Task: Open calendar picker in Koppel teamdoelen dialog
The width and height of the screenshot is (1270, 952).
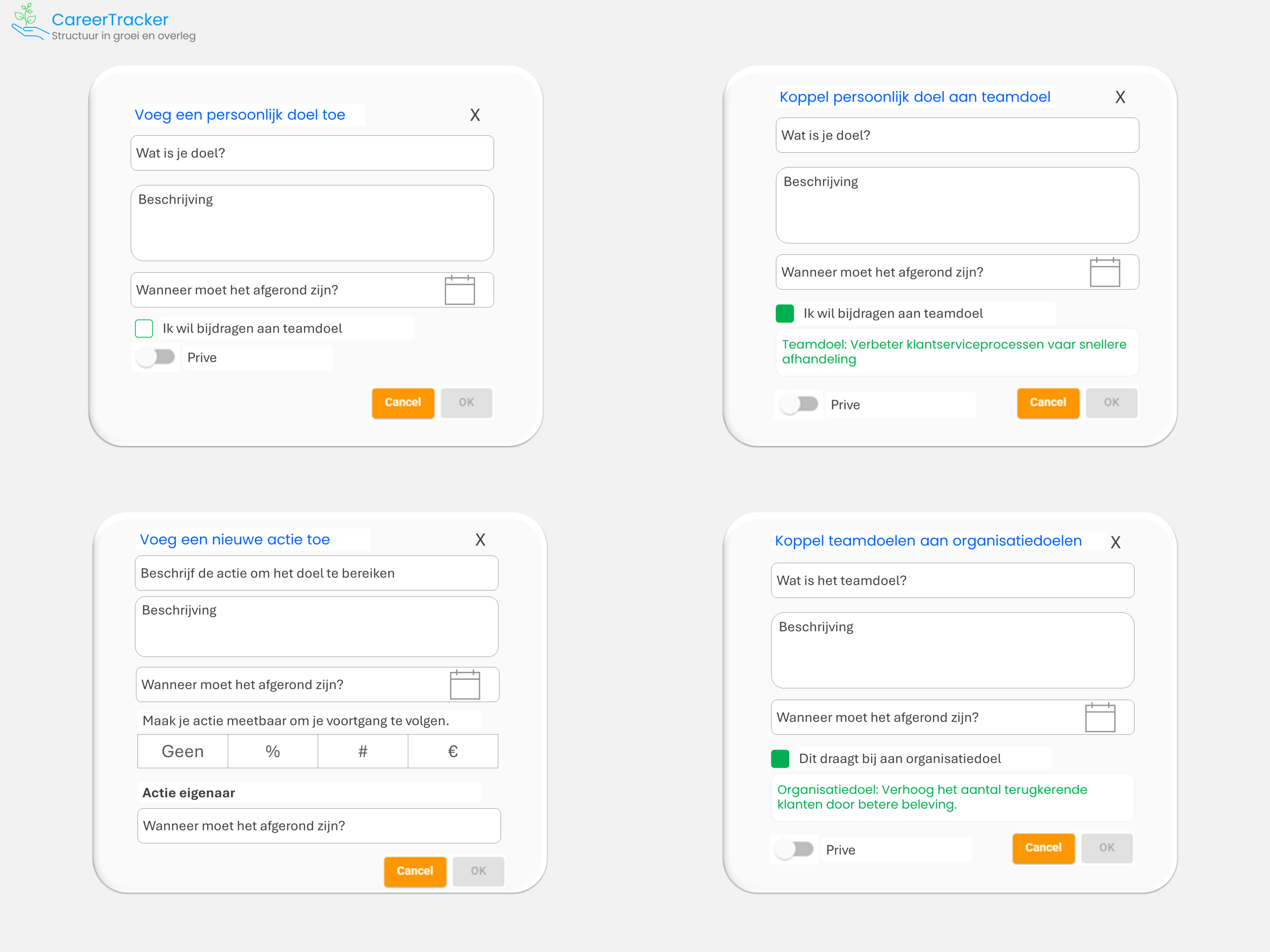Action: [1100, 717]
